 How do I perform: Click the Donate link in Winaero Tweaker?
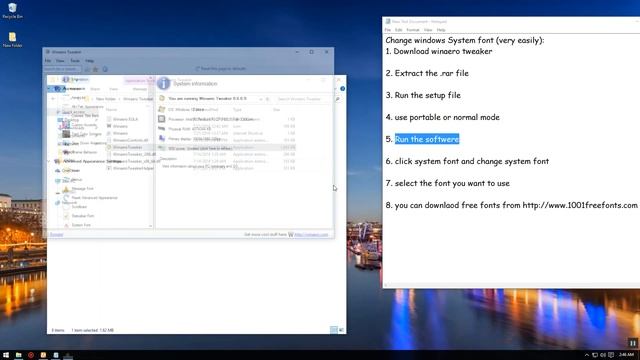[x=57, y=235]
